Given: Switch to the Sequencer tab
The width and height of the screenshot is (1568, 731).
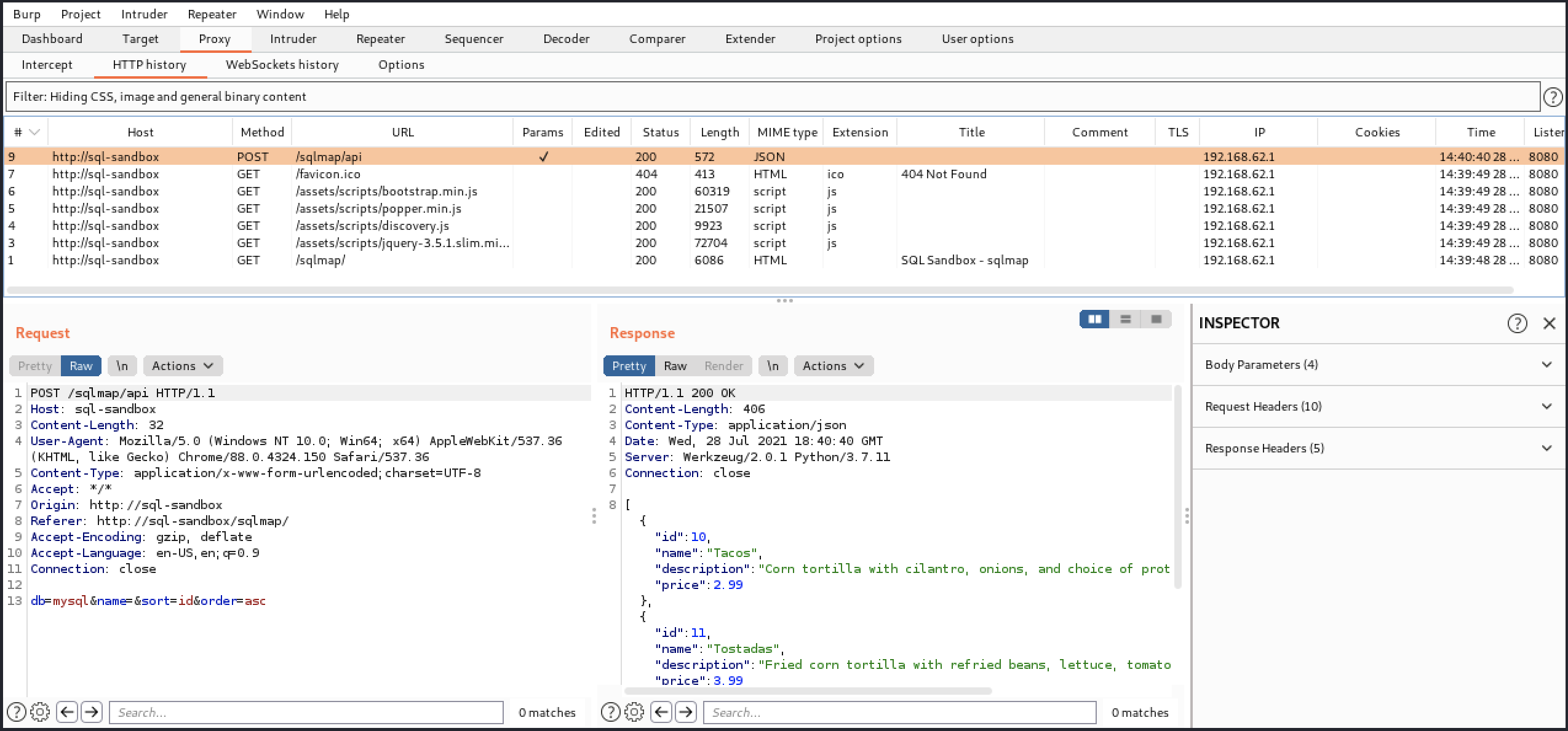Looking at the screenshot, I should 474,39.
